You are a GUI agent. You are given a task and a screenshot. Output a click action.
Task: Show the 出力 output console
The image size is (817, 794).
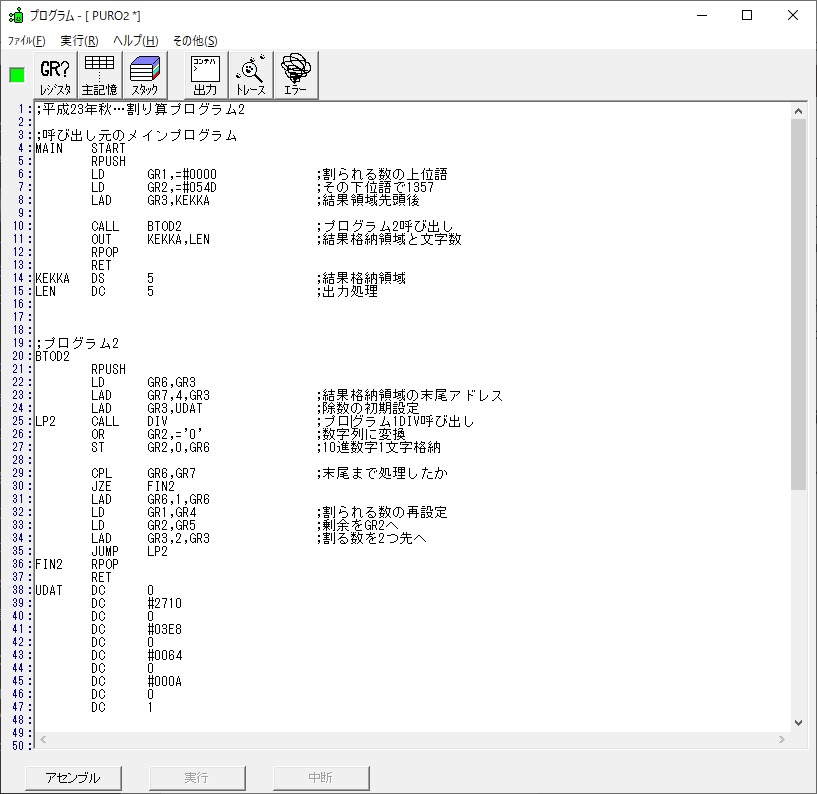point(206,75)
